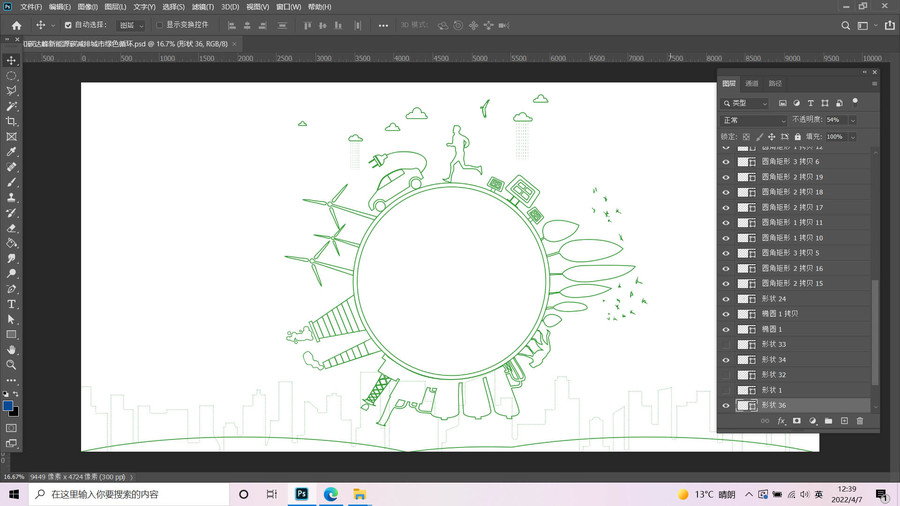Select the Eraser tool
Viewport: 900px width, 506px height.
point(11,228)
